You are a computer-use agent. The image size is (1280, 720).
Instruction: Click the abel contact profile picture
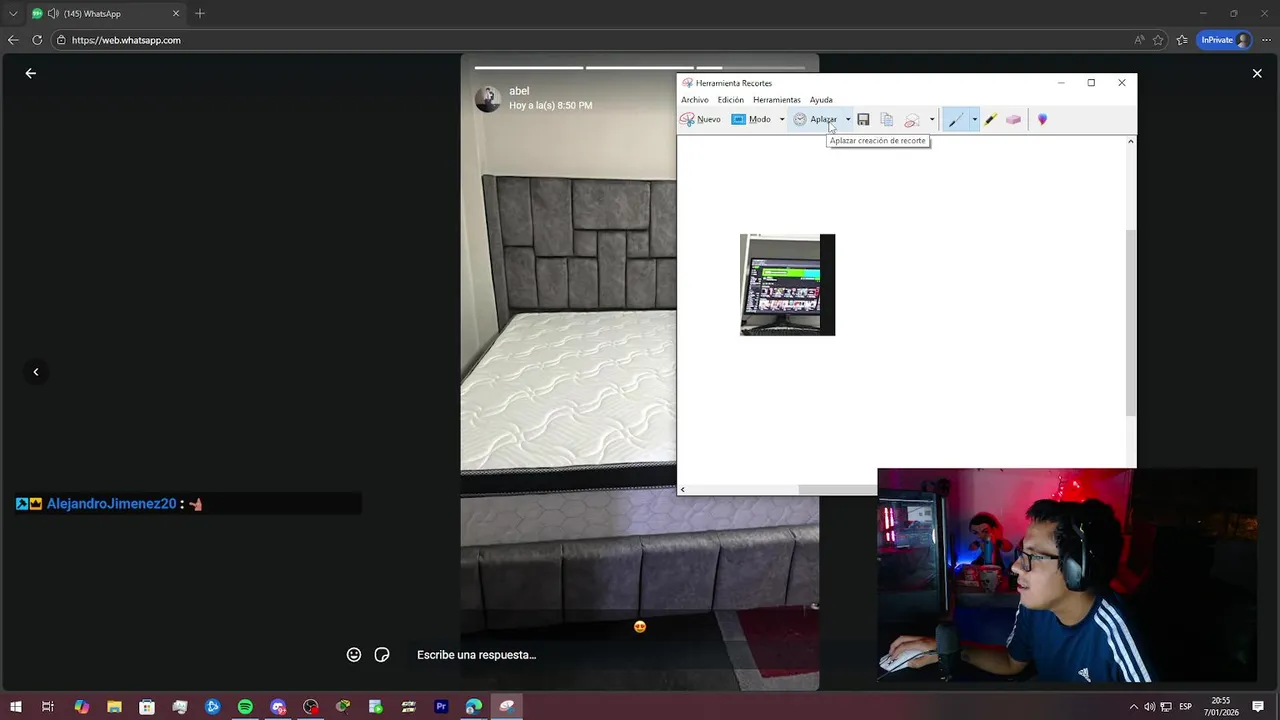[487, 98]
